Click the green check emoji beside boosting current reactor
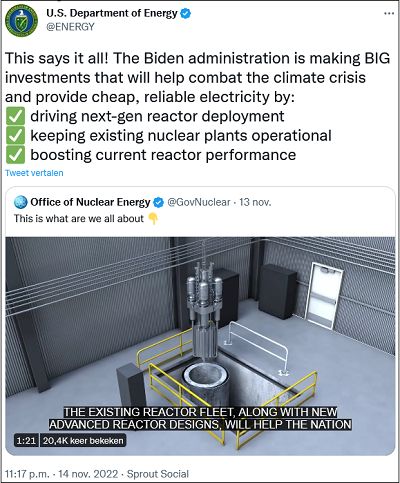Screen dimensions: 400x483 point(15,155)
